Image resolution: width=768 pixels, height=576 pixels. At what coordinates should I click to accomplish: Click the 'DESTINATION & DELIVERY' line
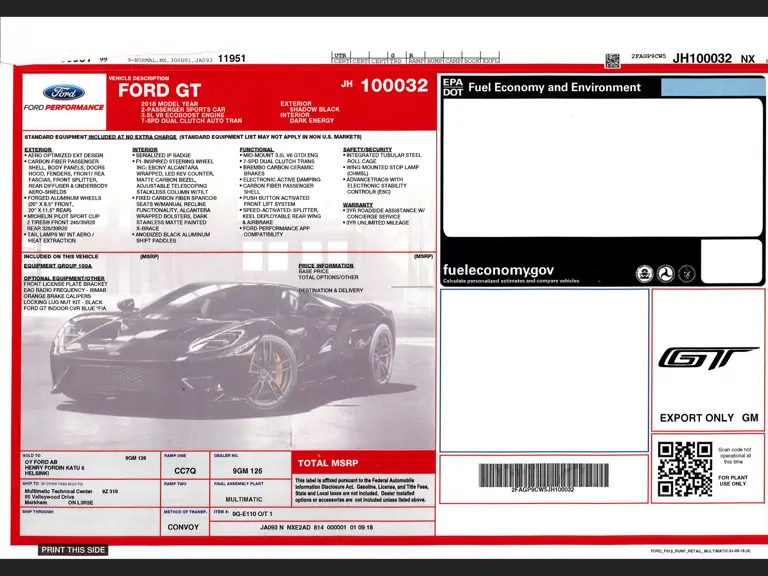pos(331,290)
